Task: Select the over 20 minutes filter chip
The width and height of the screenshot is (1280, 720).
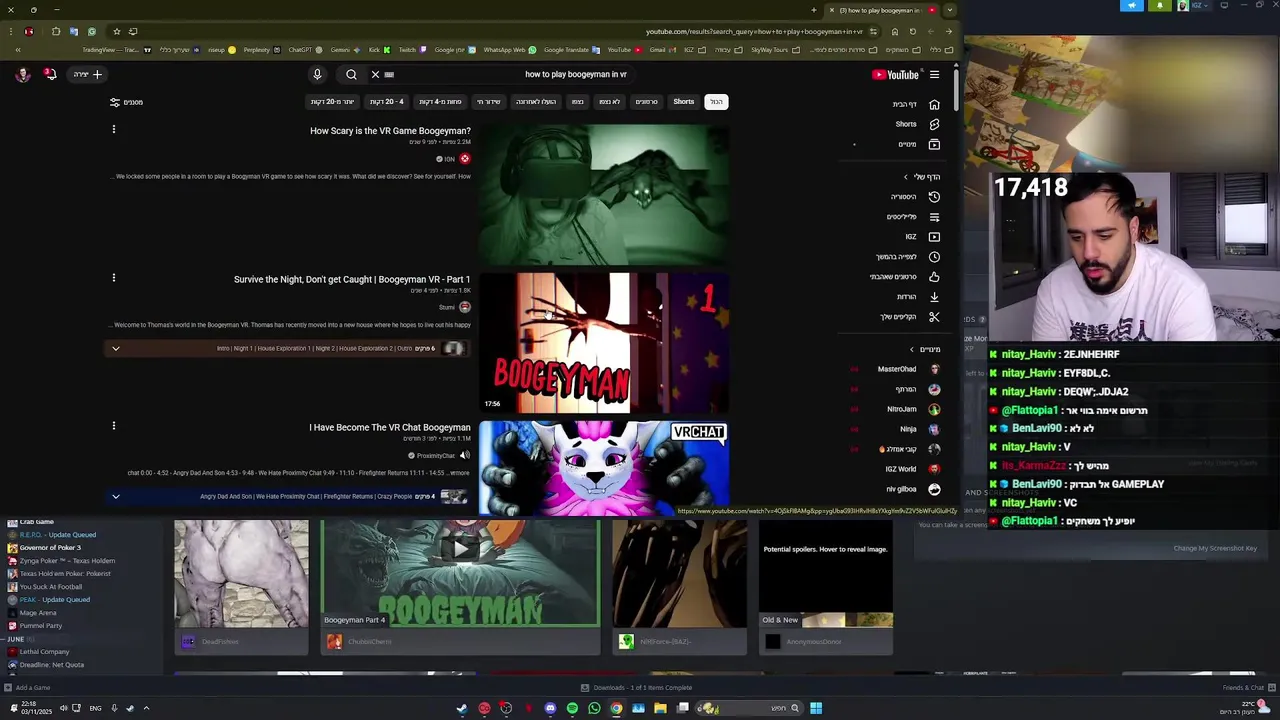Action: coord(333,102)
